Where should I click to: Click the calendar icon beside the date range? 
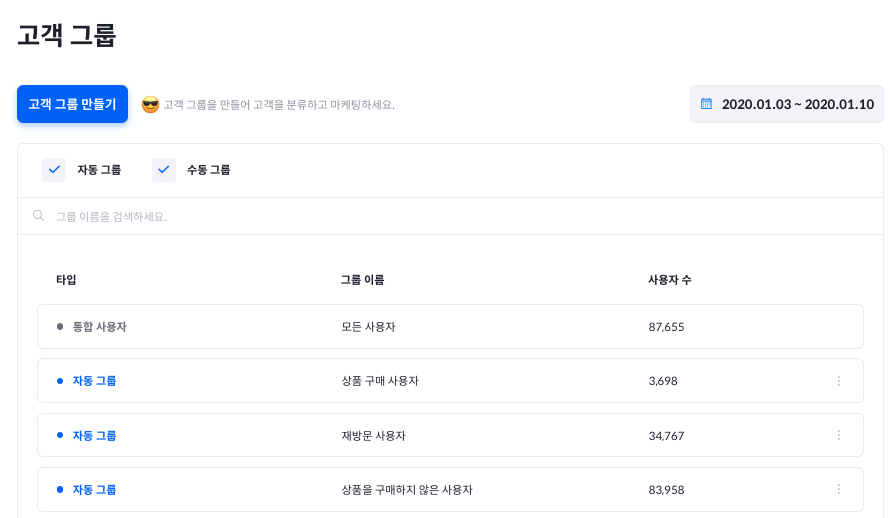pyautogui.click(x=706, y=104)
